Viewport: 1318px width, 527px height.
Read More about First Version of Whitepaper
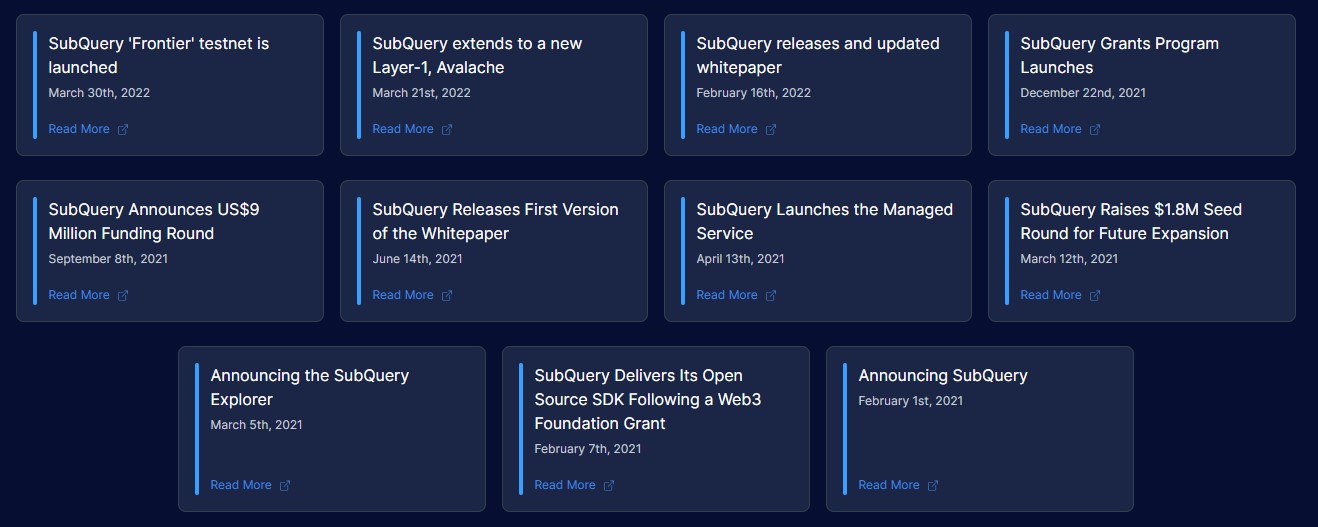403,295
